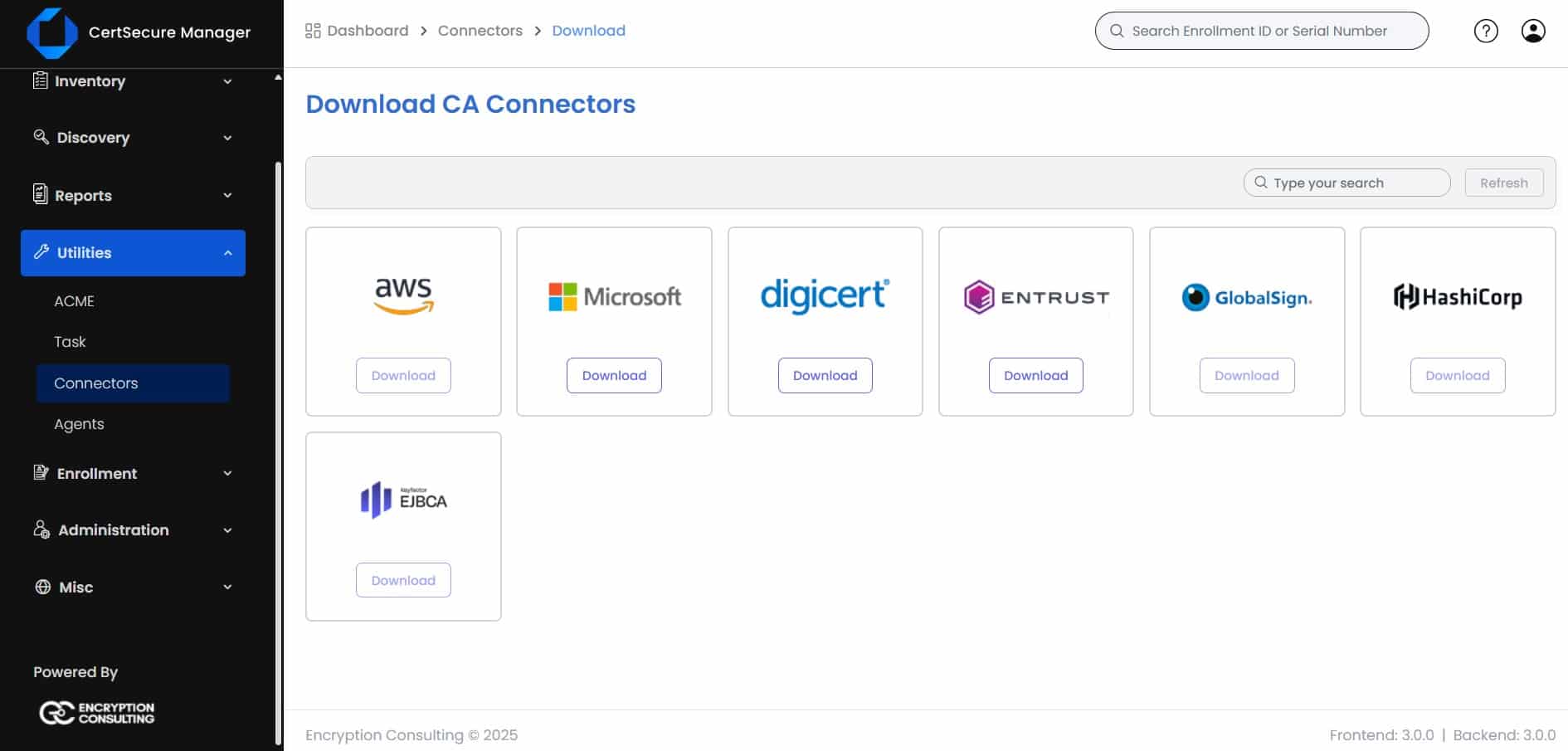
Task: Click the Dashboard grid icon in breadcrumb
Action: (x=313, y=32)
